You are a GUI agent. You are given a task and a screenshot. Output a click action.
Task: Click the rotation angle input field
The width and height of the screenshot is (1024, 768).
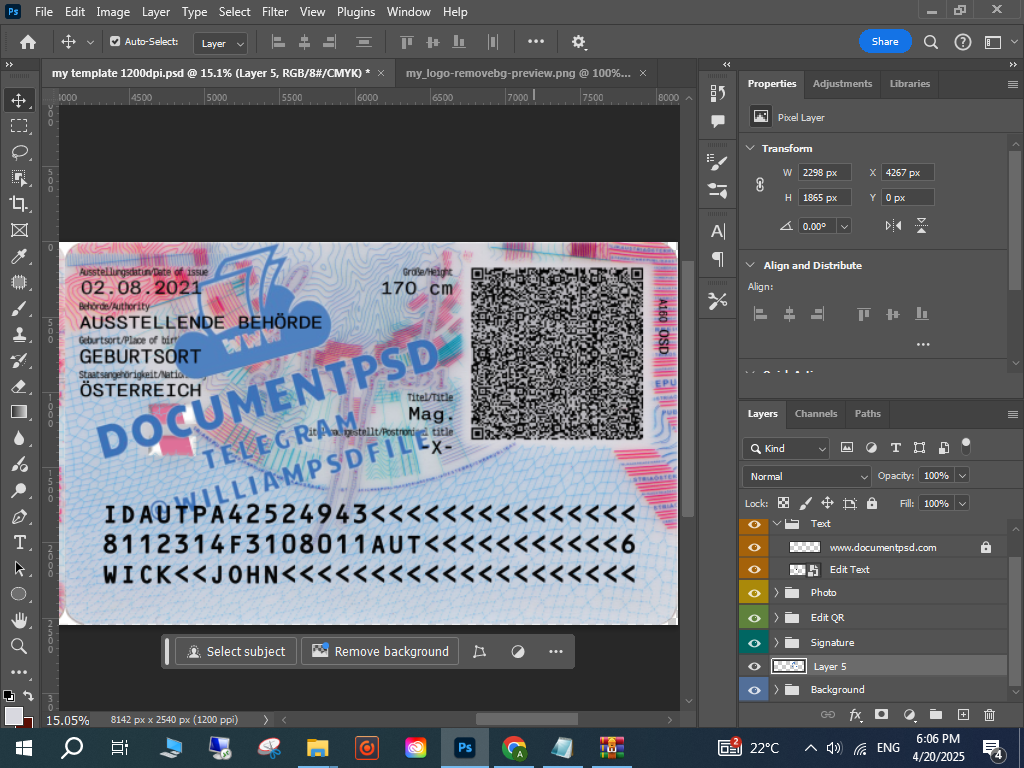(x=818, y=226)
